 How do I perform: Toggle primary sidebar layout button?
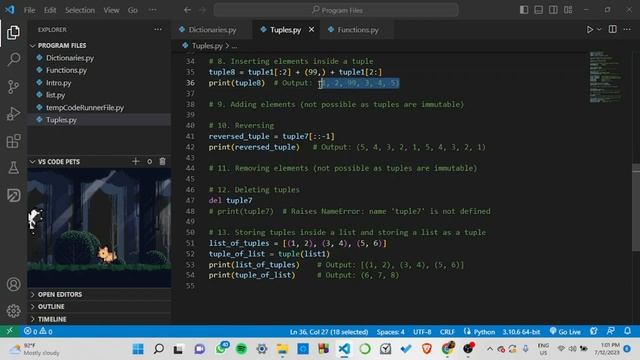click(x=524, y=10)
